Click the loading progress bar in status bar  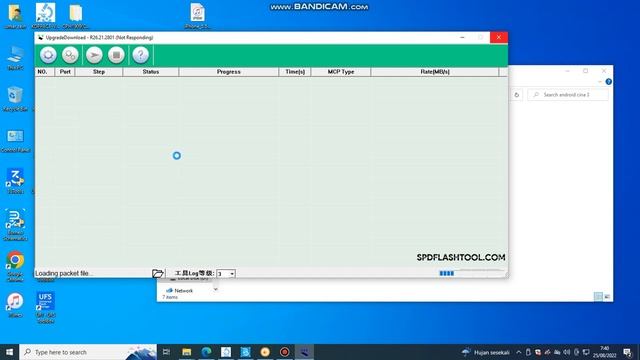[x=471, y=273]
